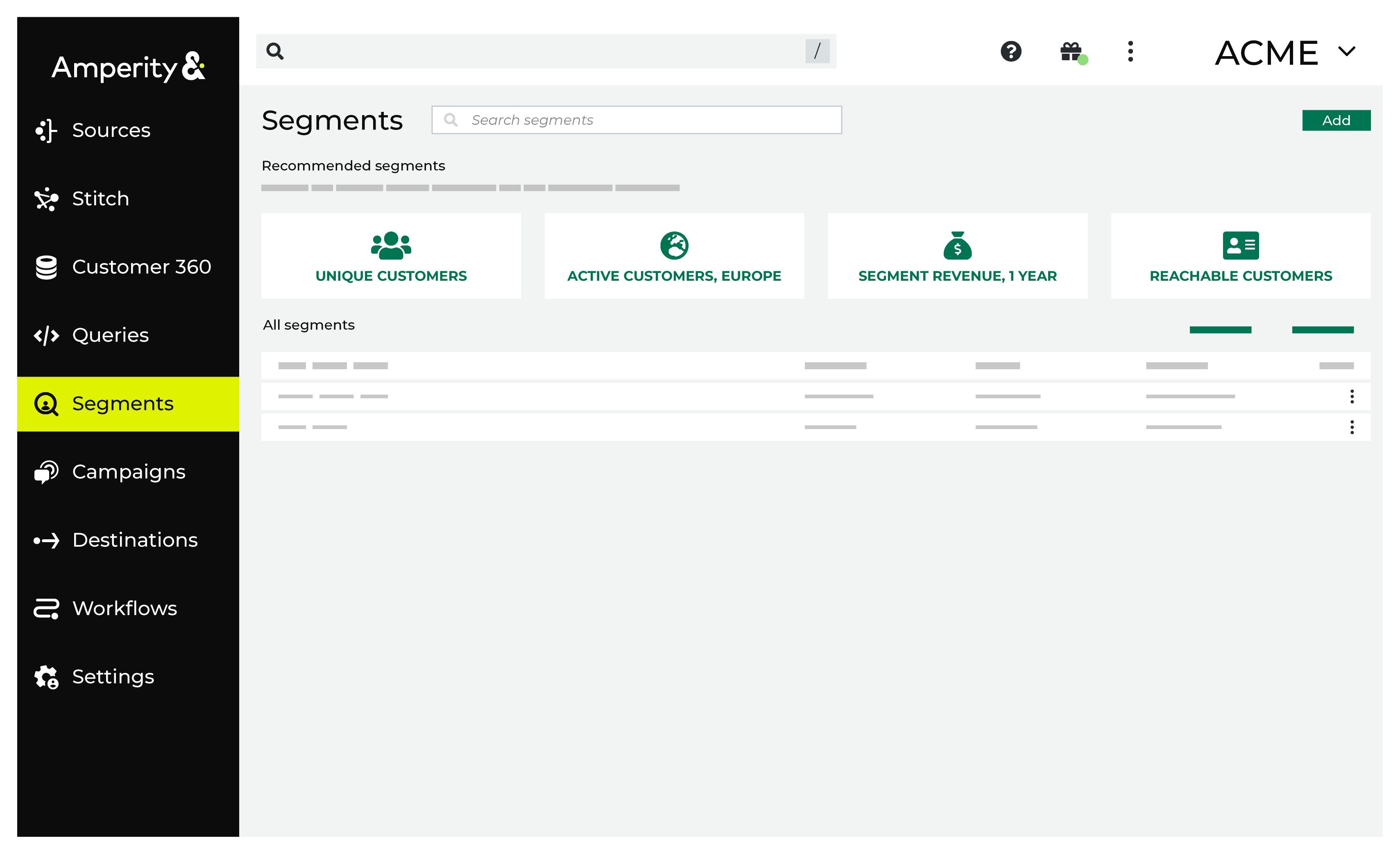Click the Stitch navigation icon

click(47, 198)
